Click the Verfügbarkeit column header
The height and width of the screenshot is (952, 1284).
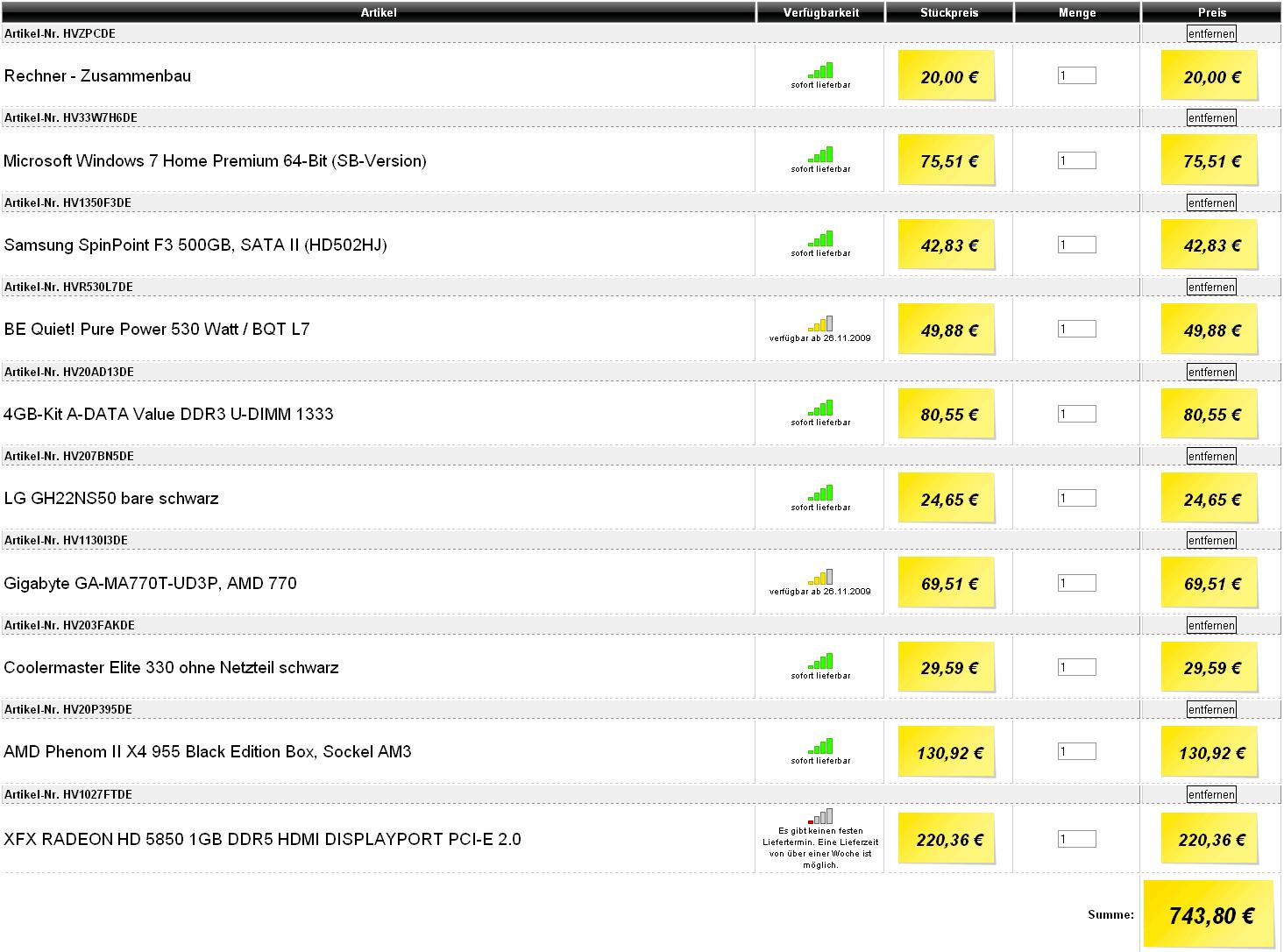[820, 12]
